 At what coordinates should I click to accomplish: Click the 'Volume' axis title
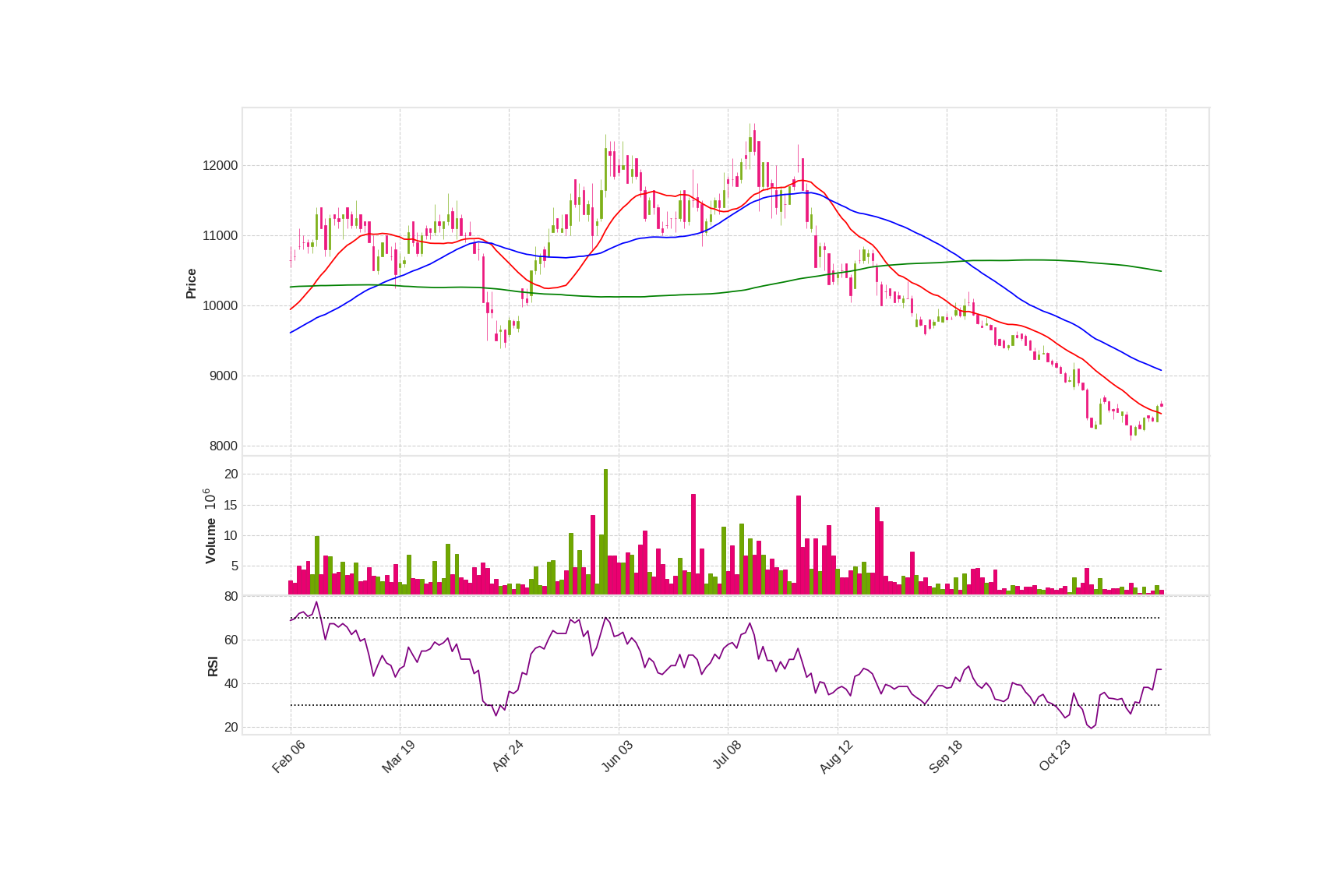(210, 541)
